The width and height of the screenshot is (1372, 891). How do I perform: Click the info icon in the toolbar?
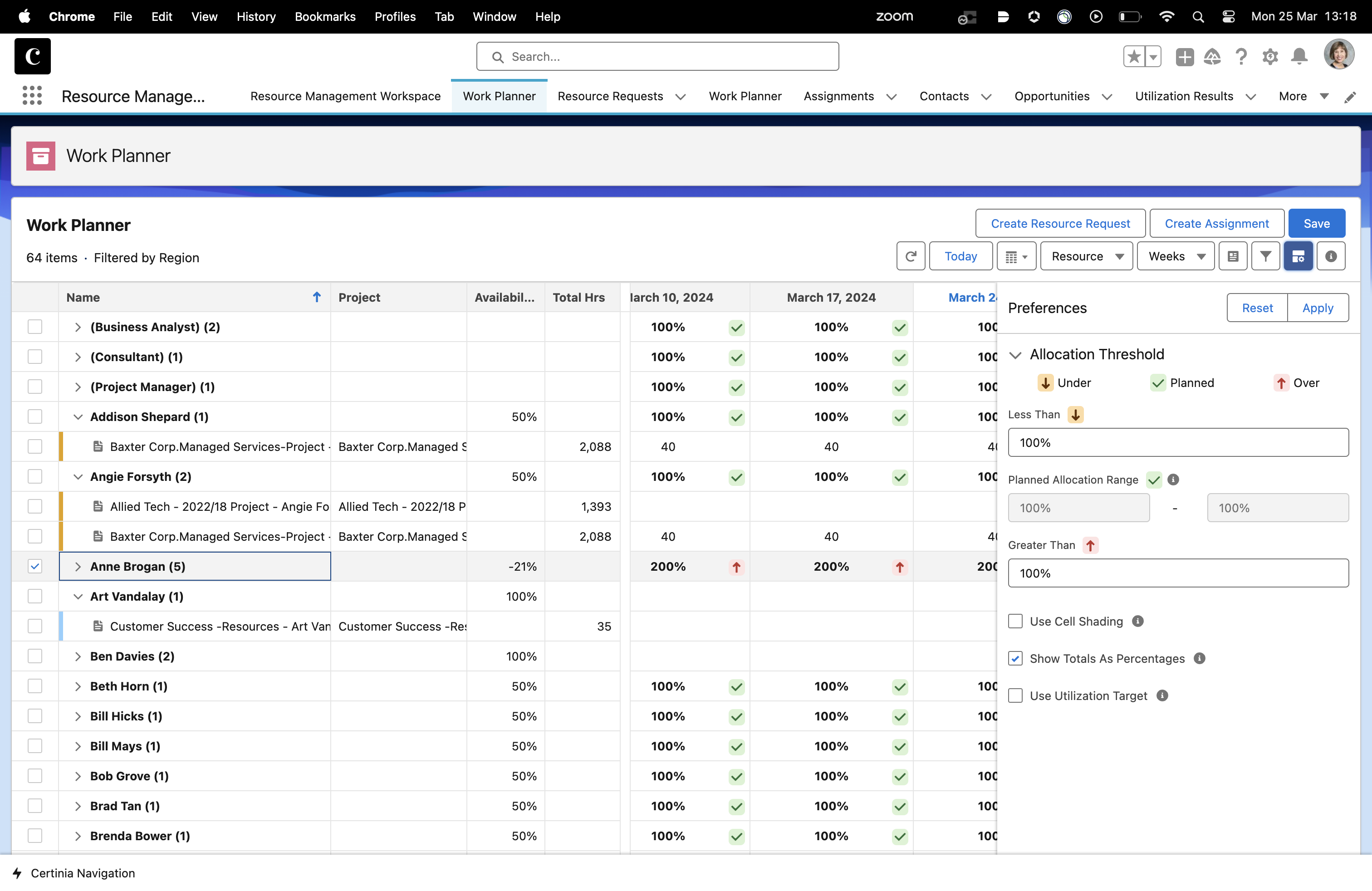click(x=1331, y=256)
